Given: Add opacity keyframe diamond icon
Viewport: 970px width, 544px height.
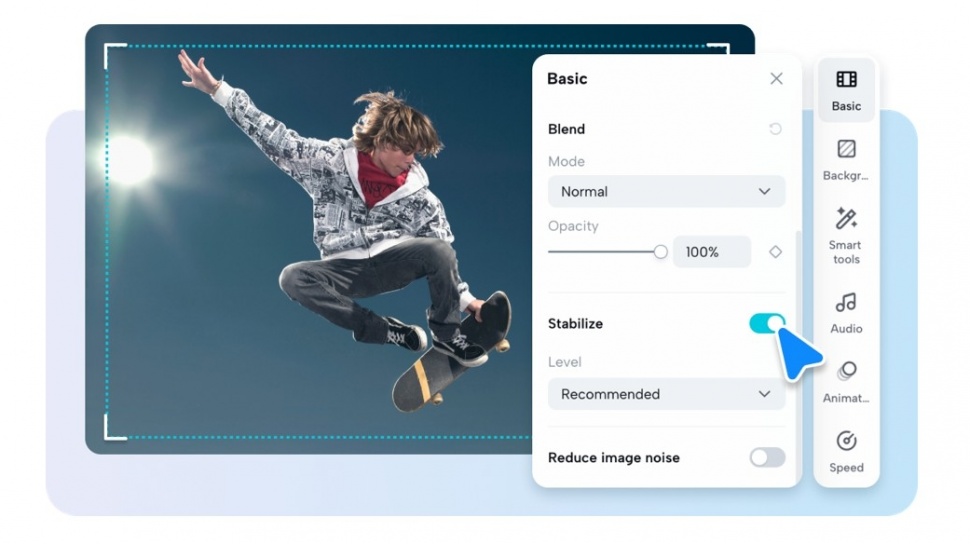Looking at the screenshot, I should [x=775, y=252].
